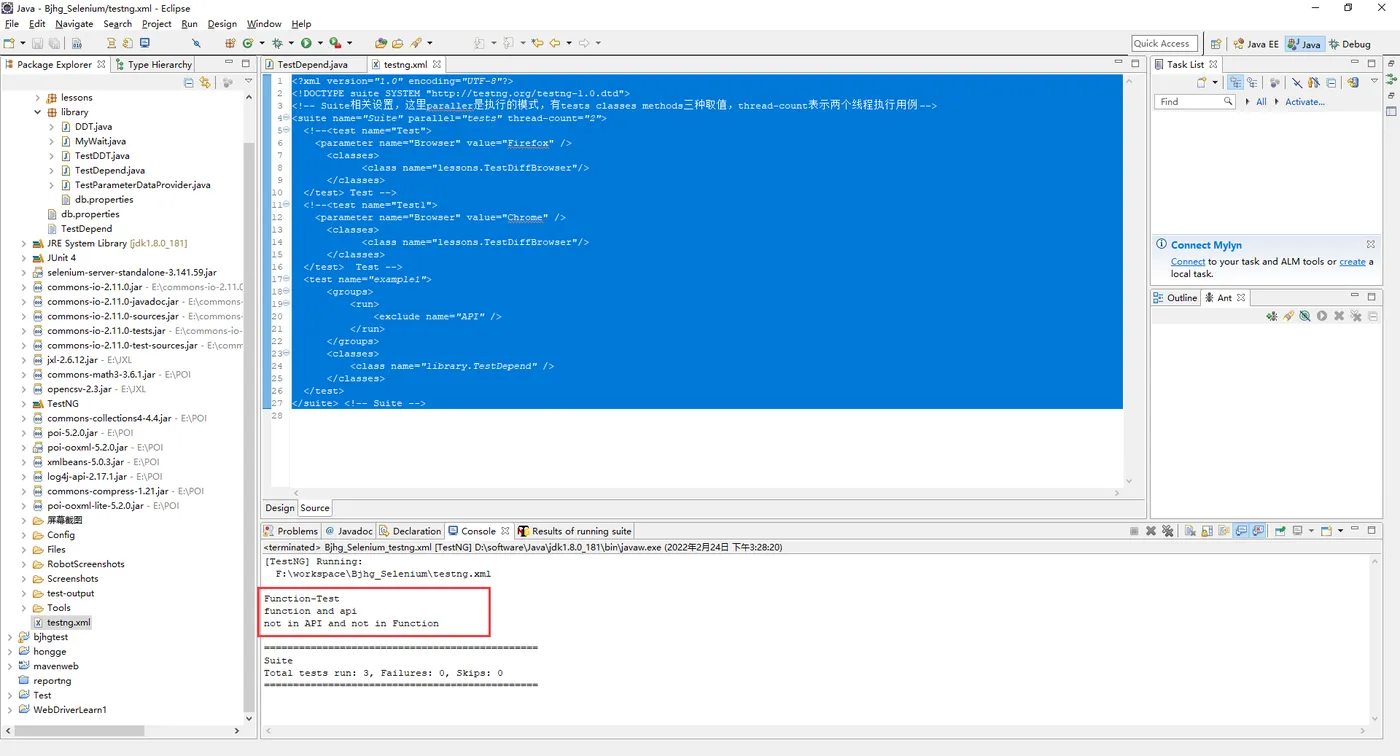
Task: Open the Problems tab
Action: click(x=291, y=531)
